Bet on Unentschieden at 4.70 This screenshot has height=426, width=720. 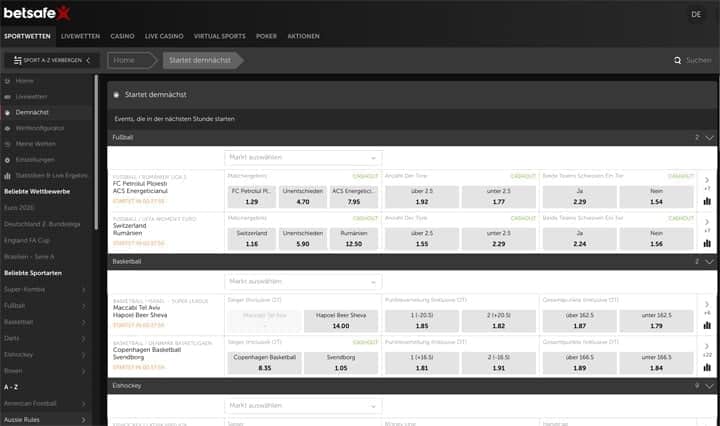pos(303,196)
